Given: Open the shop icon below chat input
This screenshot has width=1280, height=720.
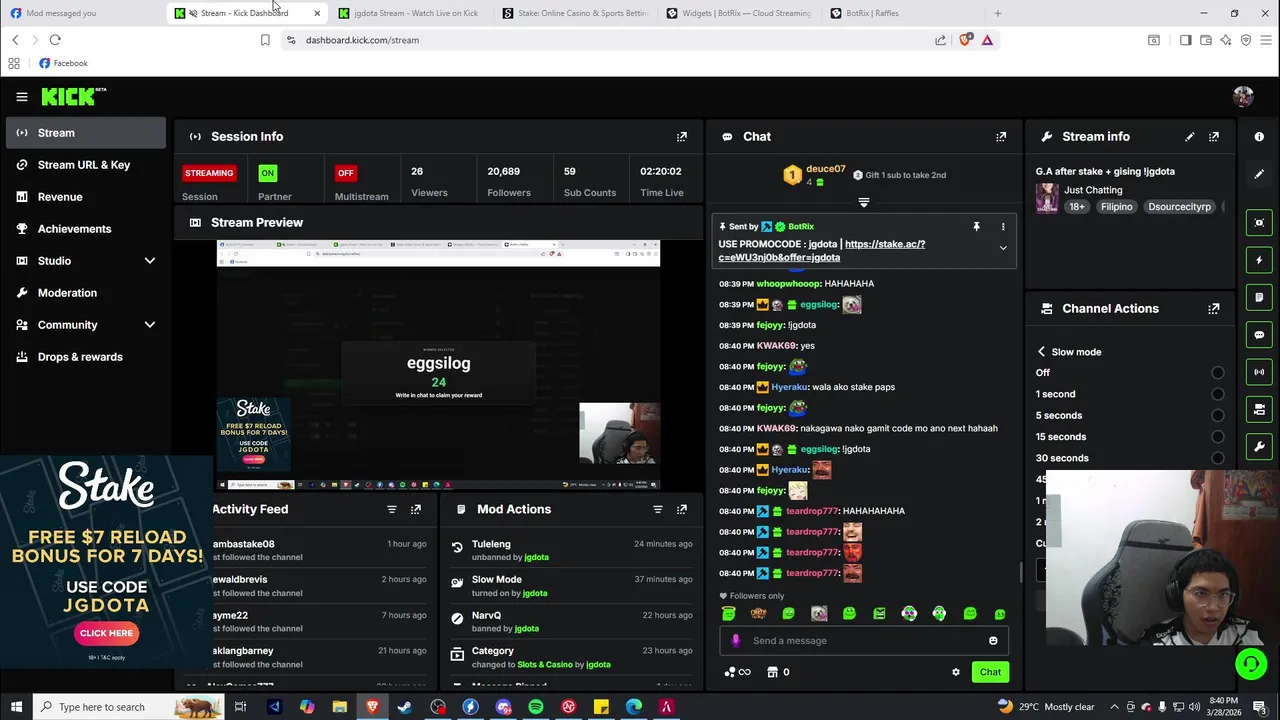Looking at the screenshot, I should click(x=772, y=672).
